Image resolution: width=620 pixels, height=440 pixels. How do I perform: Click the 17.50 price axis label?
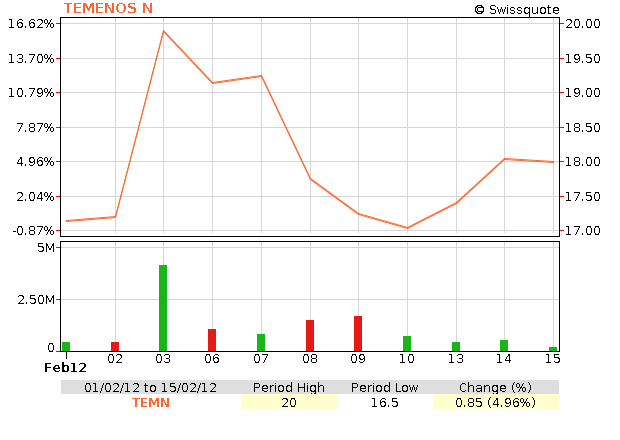point(582,196)
